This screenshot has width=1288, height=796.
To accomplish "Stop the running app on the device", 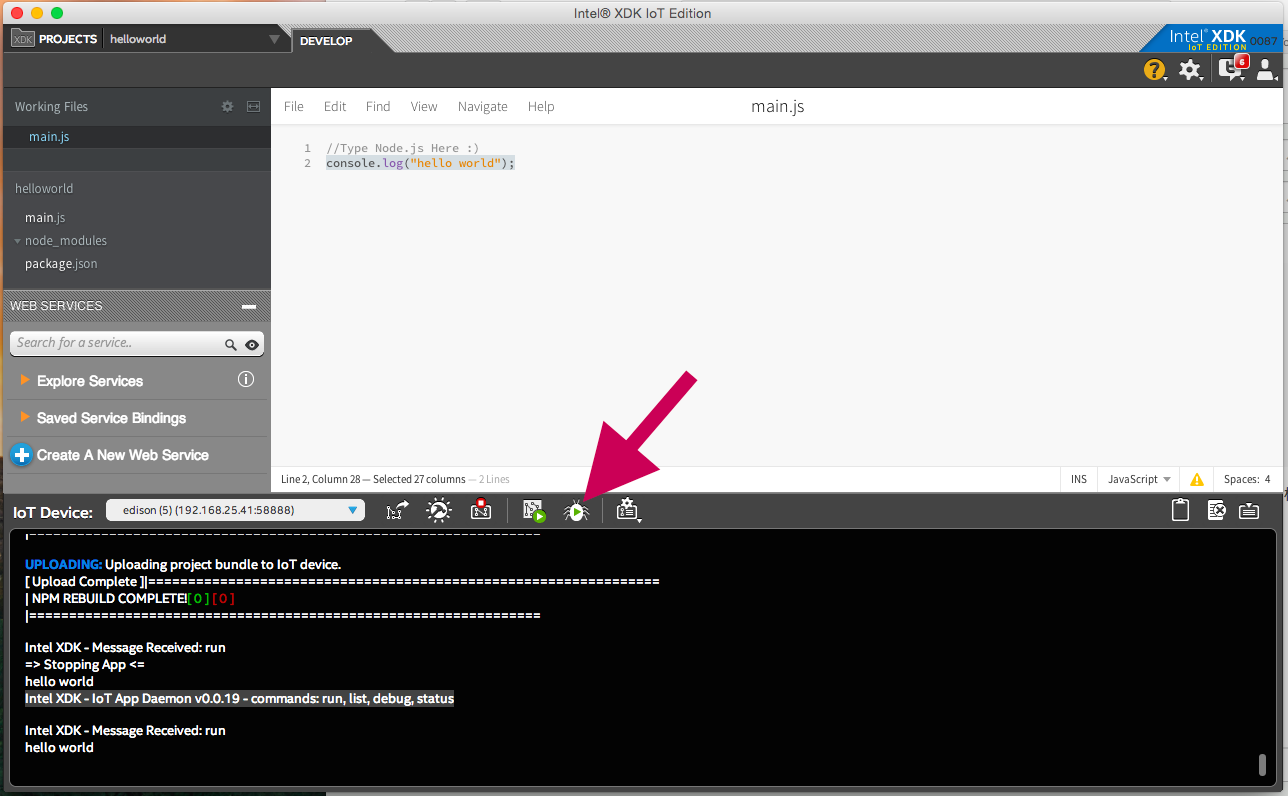I will pyautogui.click(x=481, y=510).
